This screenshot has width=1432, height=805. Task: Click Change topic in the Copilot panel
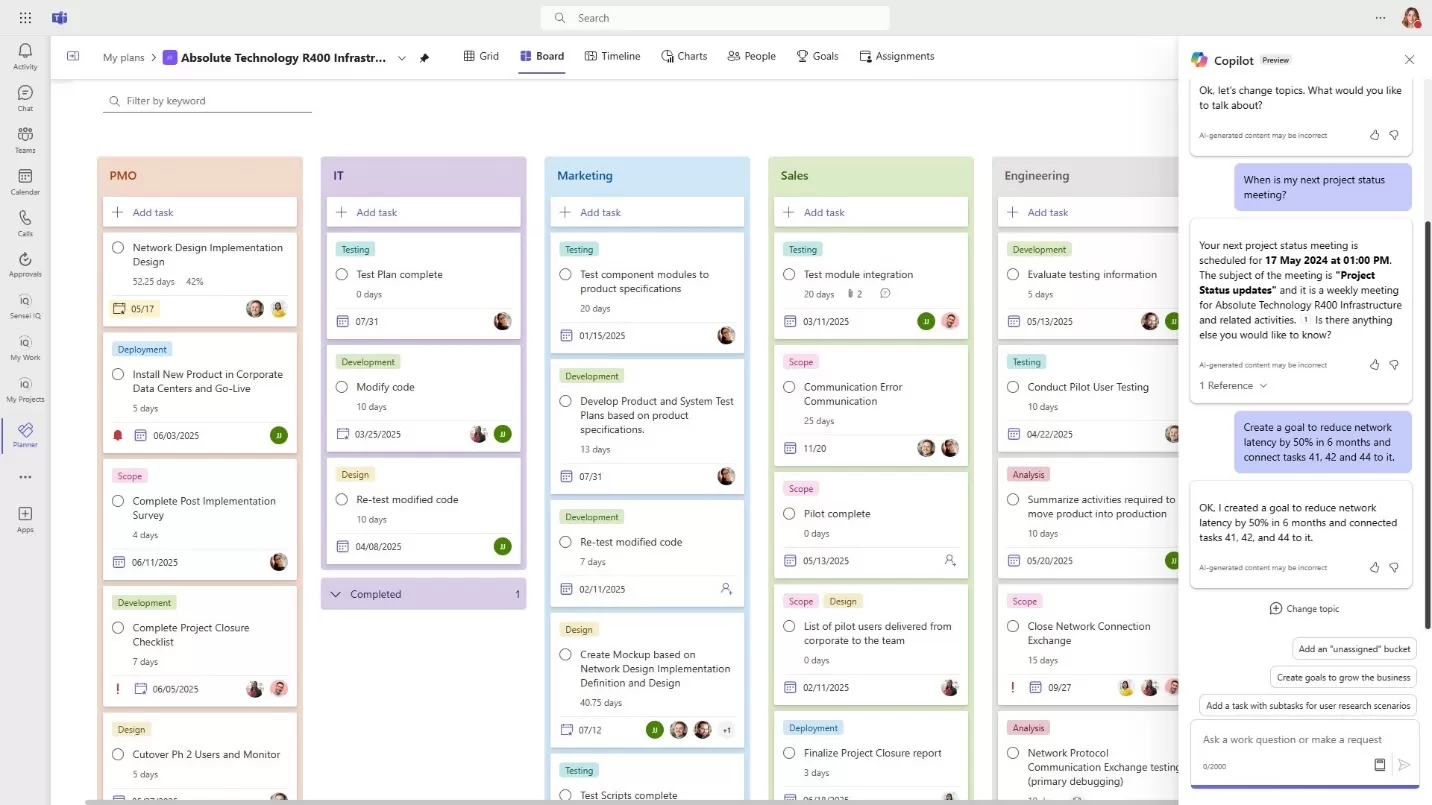point(1305,608)
